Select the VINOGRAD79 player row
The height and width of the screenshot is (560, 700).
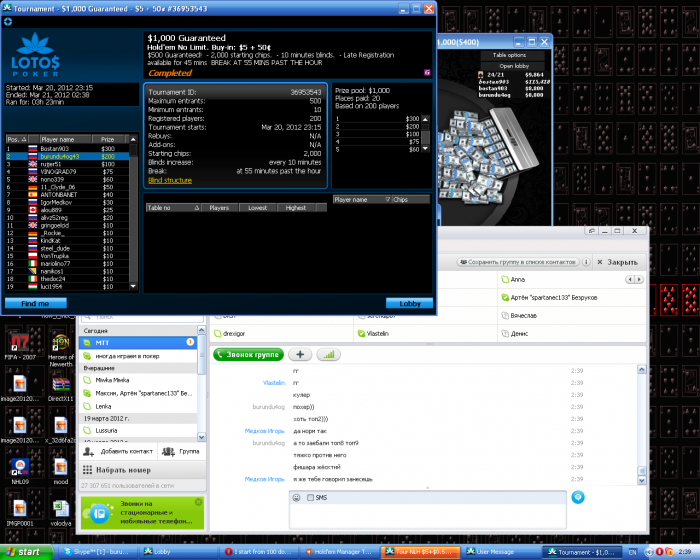[x=67, y=171]
